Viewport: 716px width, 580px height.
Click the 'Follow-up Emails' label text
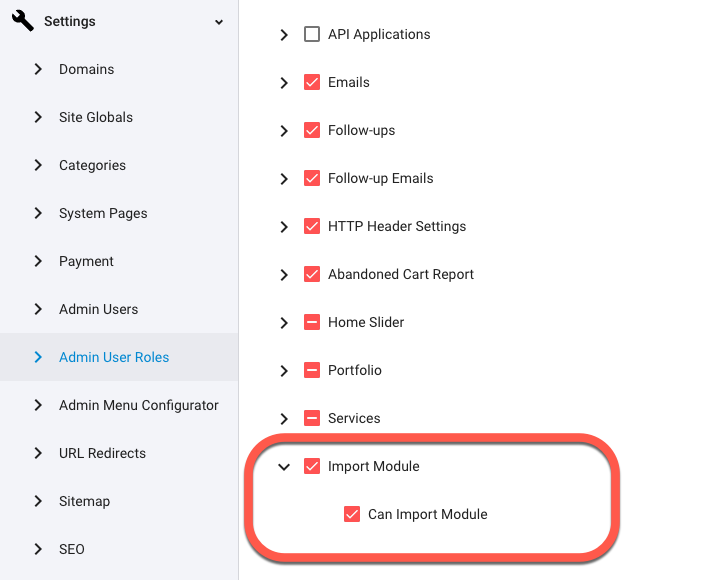381,179
